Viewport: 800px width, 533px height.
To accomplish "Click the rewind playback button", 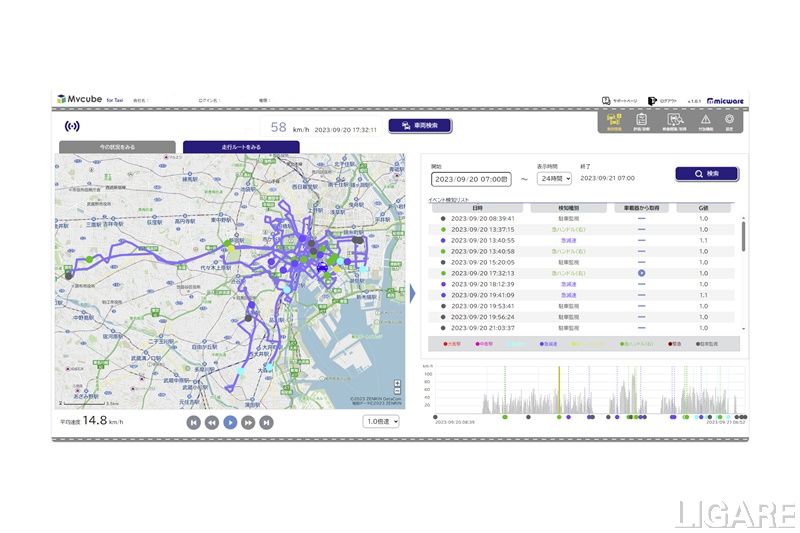I will 212,422.
